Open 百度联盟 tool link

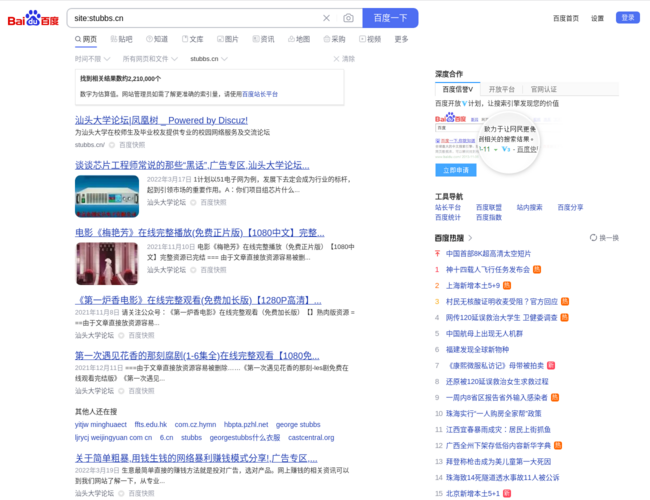tap(489, 207)
